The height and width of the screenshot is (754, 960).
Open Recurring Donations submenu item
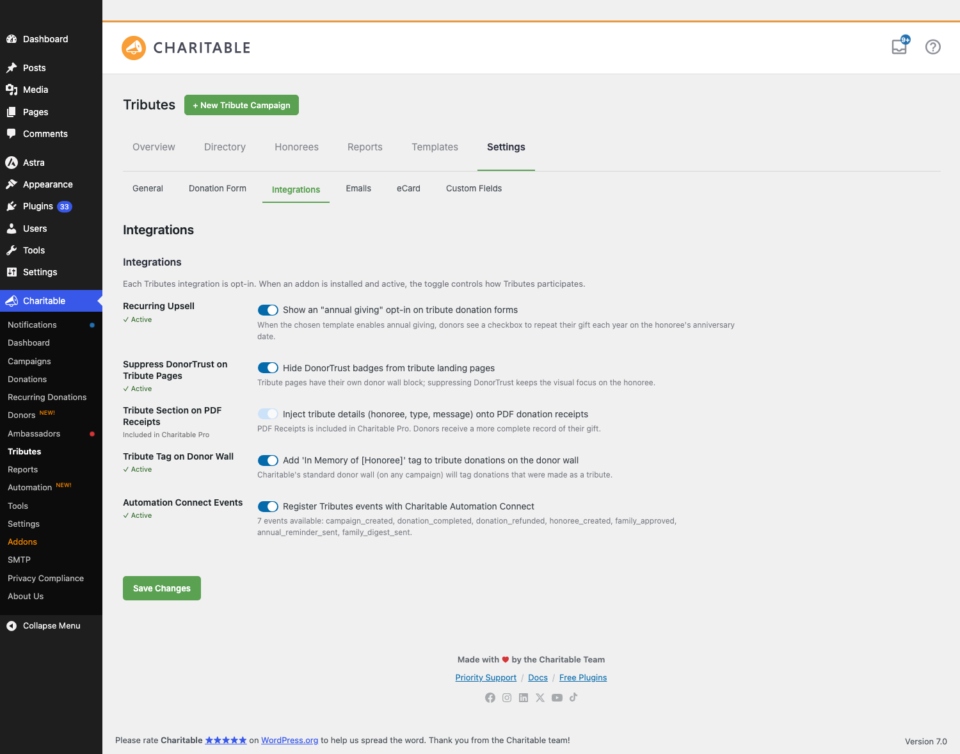(x=47, y=397)
